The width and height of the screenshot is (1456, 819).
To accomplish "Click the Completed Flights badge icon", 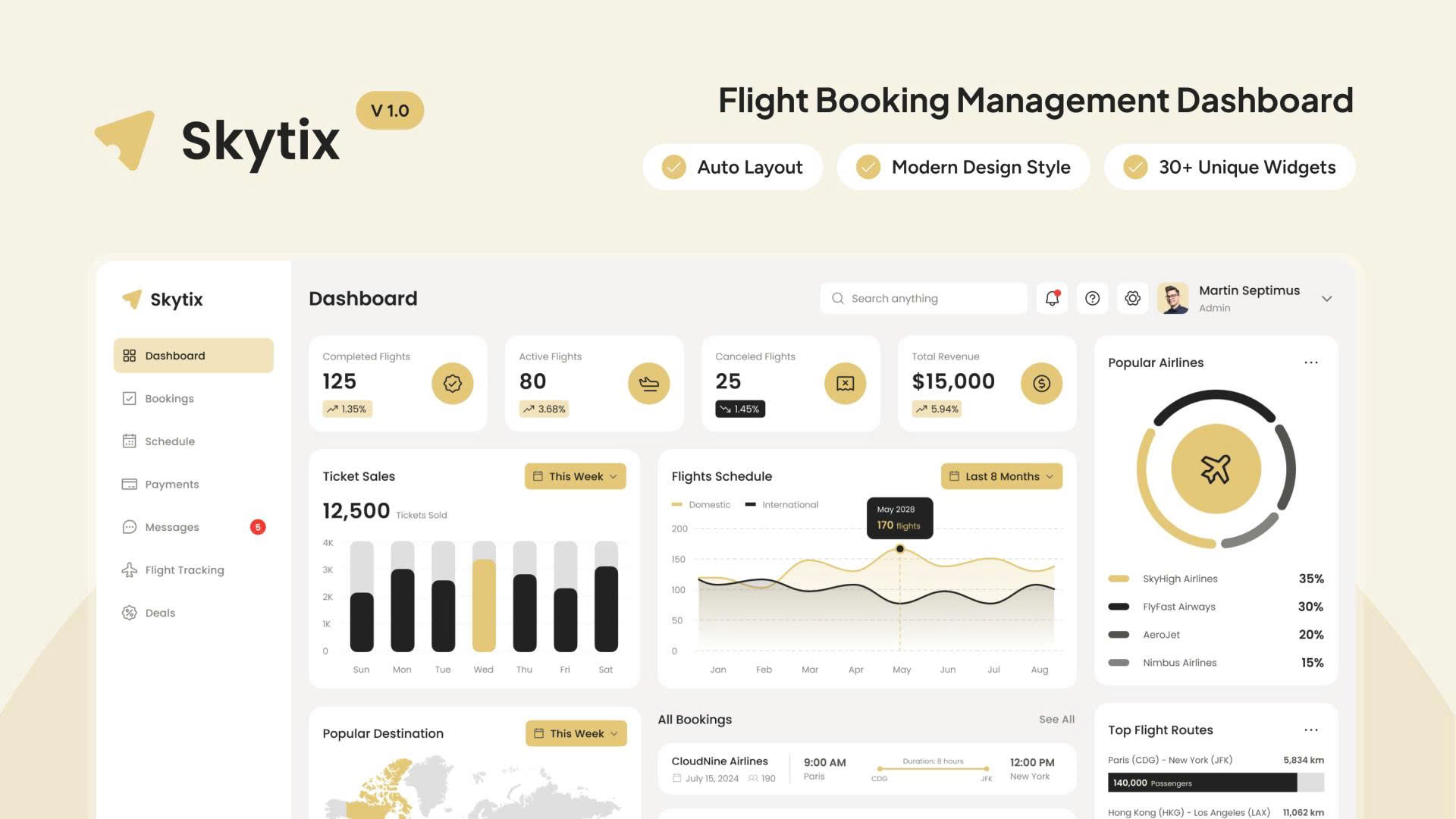I will 453,383.
